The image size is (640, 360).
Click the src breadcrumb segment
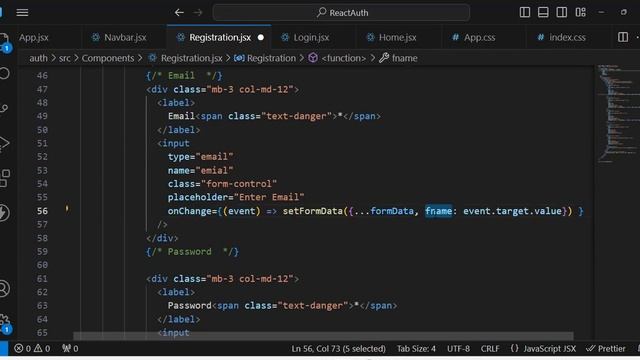click(64, 58)
